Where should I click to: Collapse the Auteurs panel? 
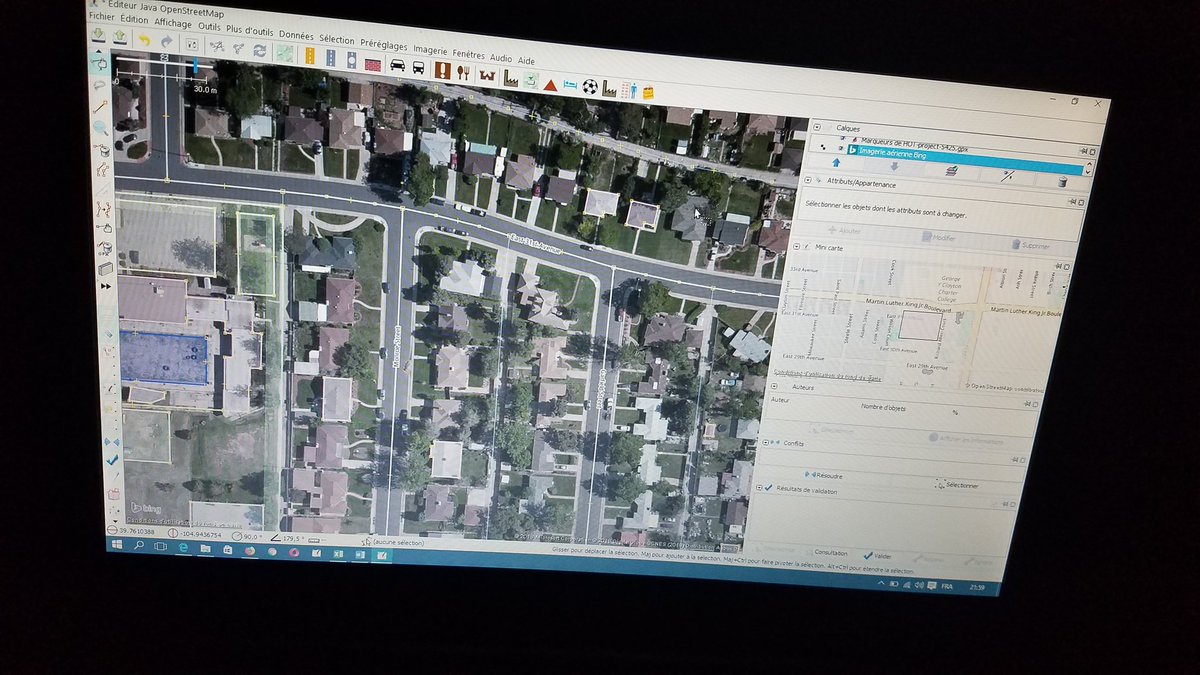point(774,386)
